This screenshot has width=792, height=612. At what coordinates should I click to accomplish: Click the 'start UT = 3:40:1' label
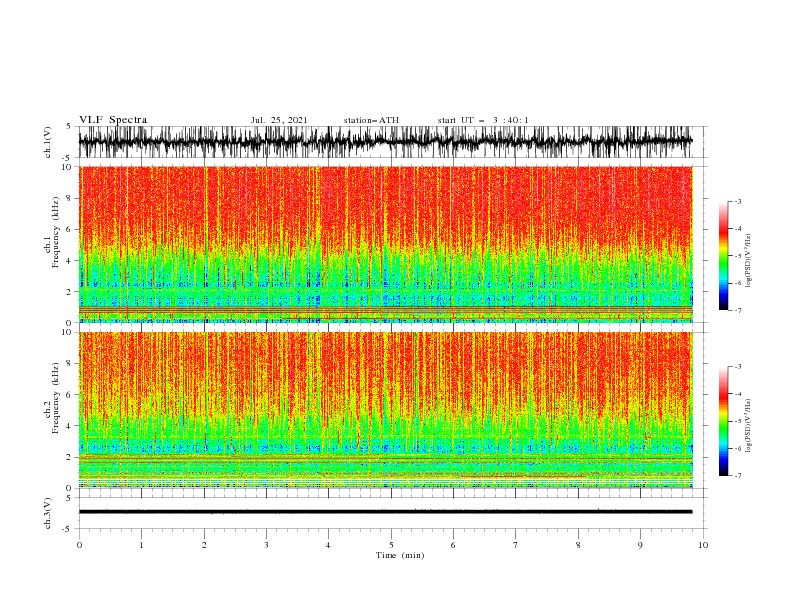[x=483, y=120]
